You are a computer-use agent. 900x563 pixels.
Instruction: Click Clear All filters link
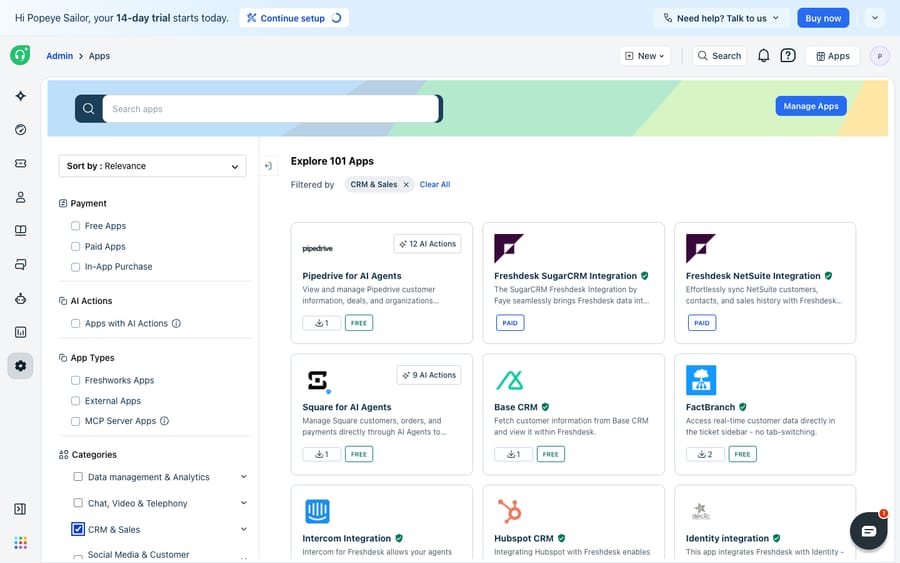point(435,184)
